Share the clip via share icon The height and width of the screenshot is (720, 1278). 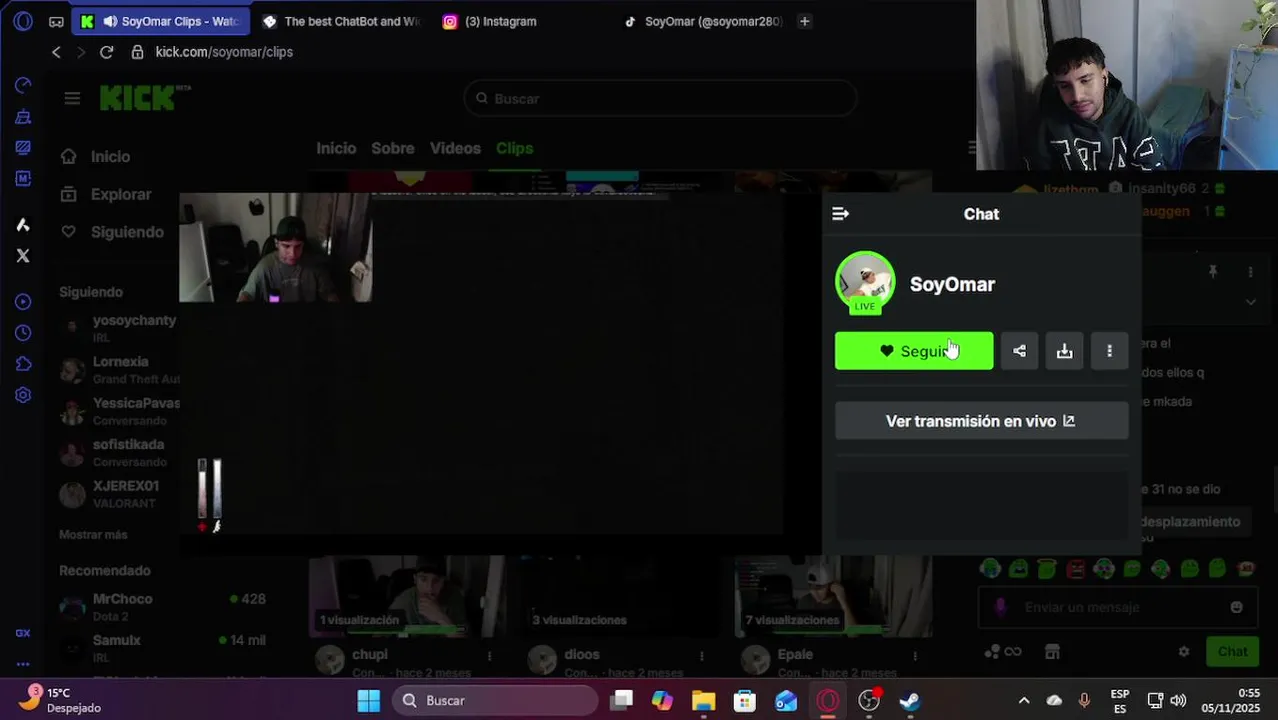point(1019,351)
